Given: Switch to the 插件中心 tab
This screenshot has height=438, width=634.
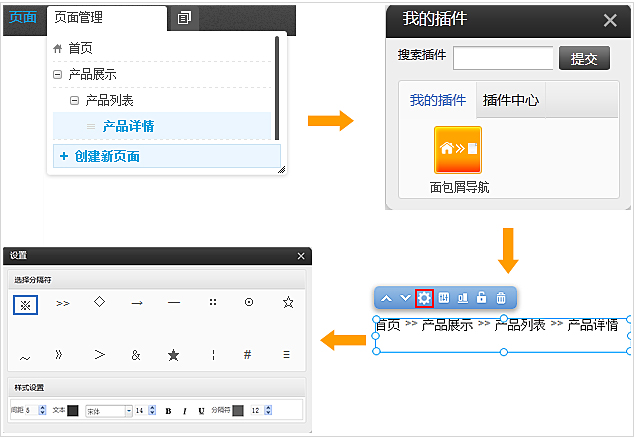Looking at the screenshot, I should [511, 100].
